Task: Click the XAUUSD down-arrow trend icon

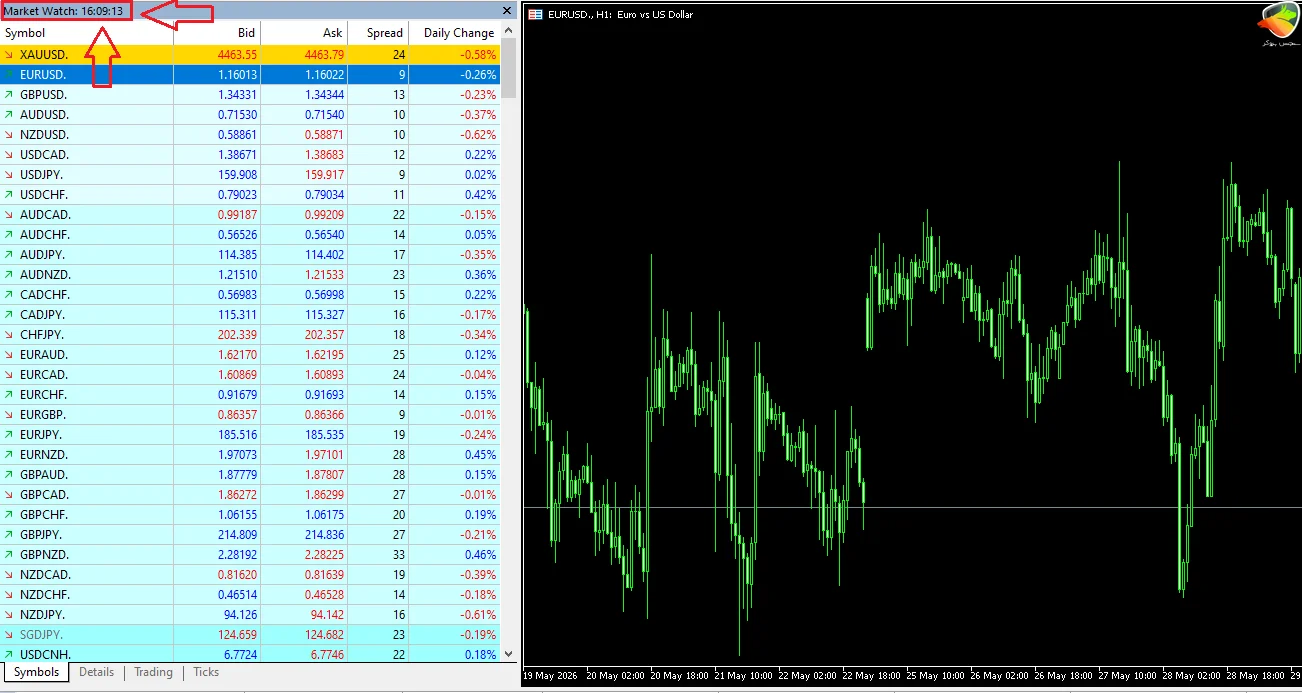Action: tap(9, 54)
